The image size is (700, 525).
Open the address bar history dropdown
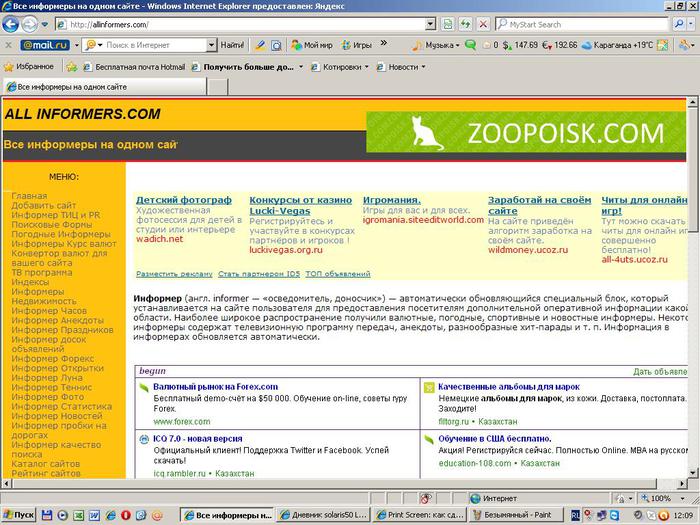(x=430, y=24)
